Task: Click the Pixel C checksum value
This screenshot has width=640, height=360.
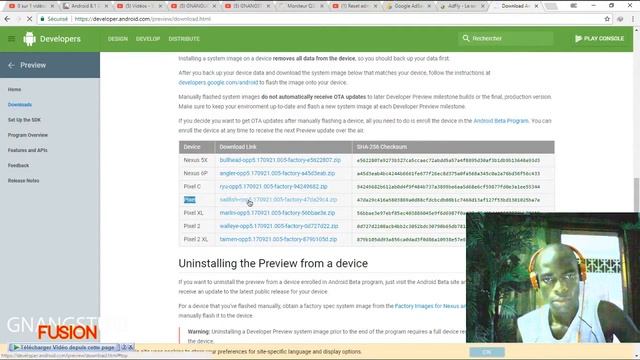Action: [448, 187]
